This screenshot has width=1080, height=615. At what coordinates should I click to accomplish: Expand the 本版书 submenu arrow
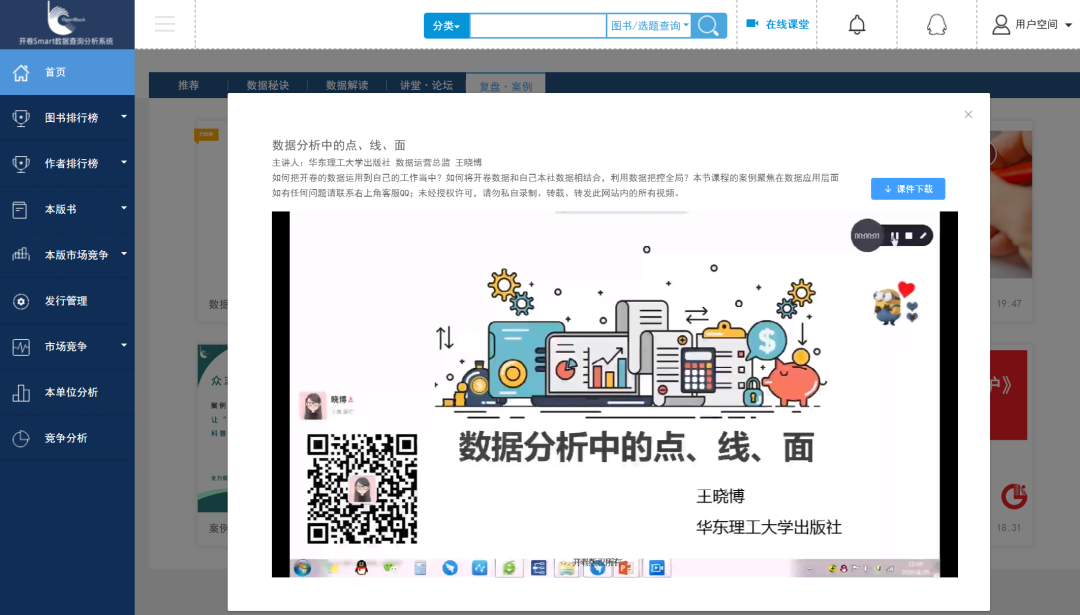124,208
